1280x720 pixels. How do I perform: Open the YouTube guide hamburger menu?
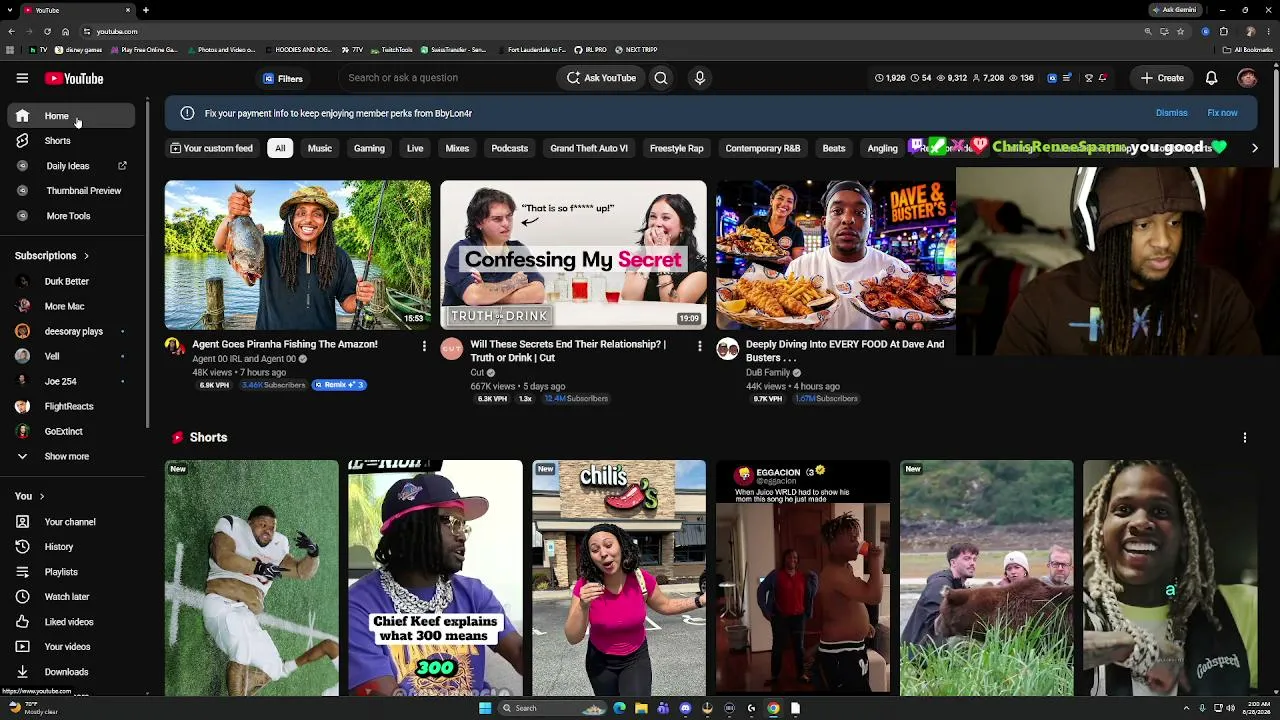pyautogui.click(x=22, y=78)
